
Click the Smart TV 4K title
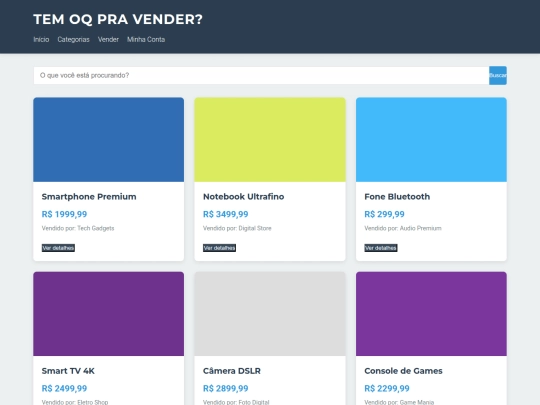(68, 371)
